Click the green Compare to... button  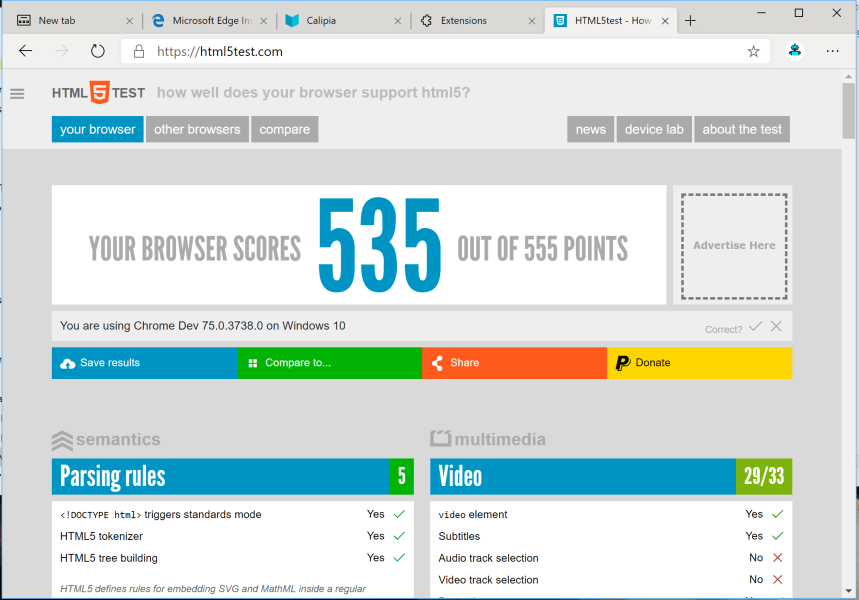[329, 363]
